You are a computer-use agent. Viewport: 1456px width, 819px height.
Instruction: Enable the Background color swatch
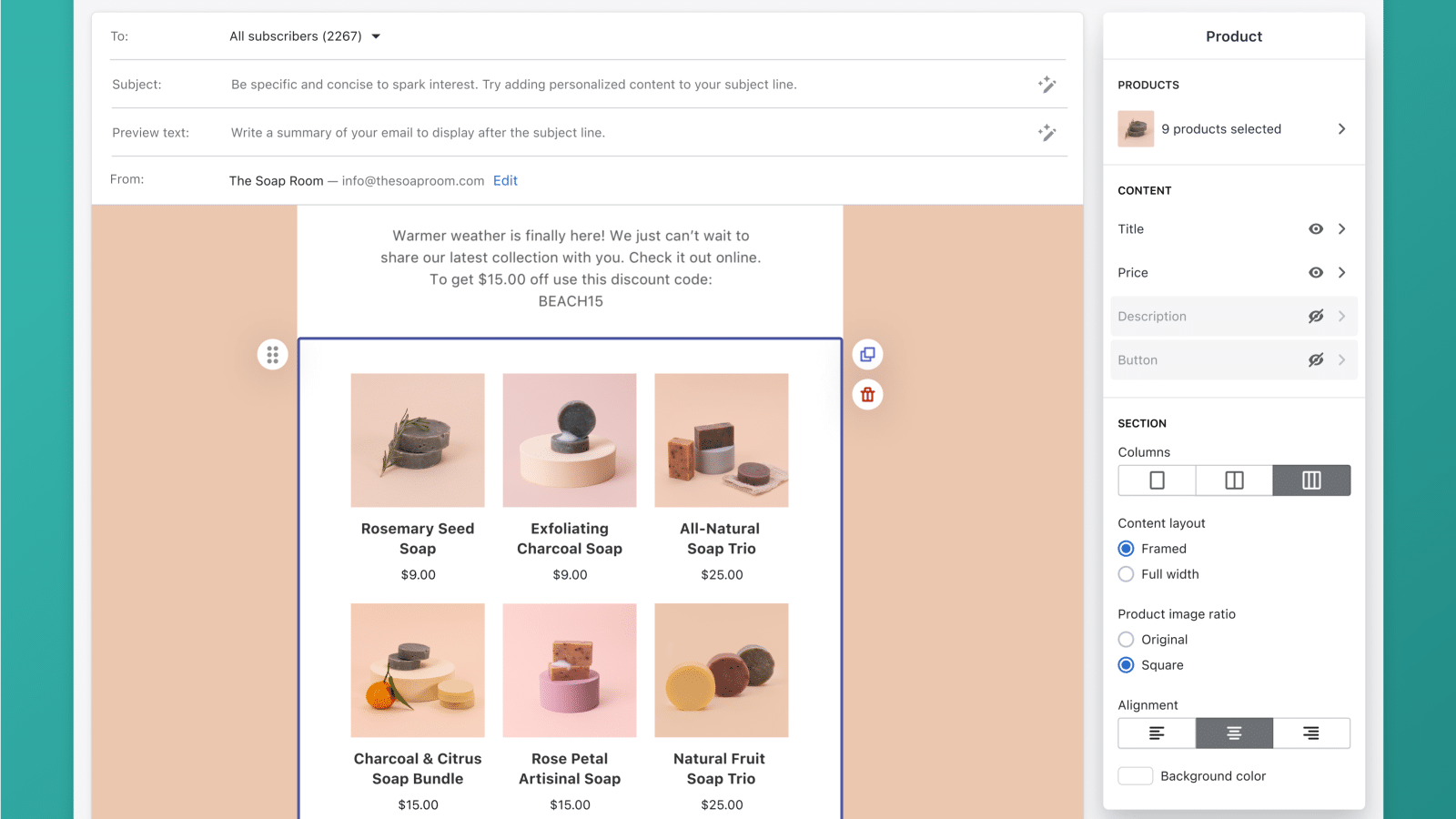tap(1135, 775)
